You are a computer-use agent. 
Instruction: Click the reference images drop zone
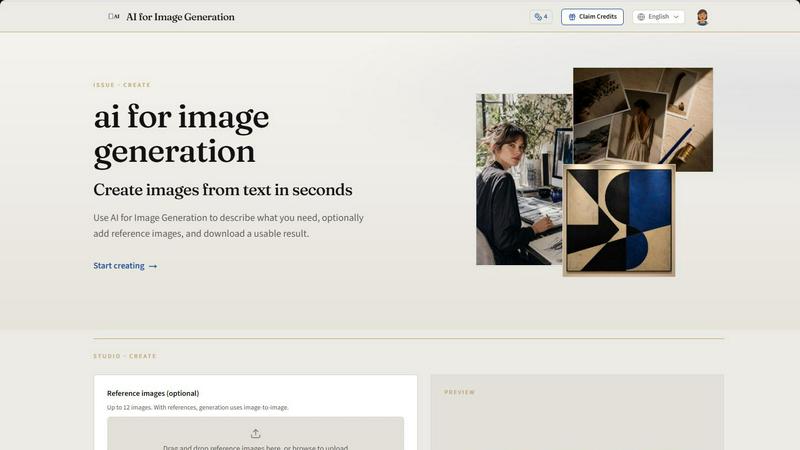coord(256,434)
